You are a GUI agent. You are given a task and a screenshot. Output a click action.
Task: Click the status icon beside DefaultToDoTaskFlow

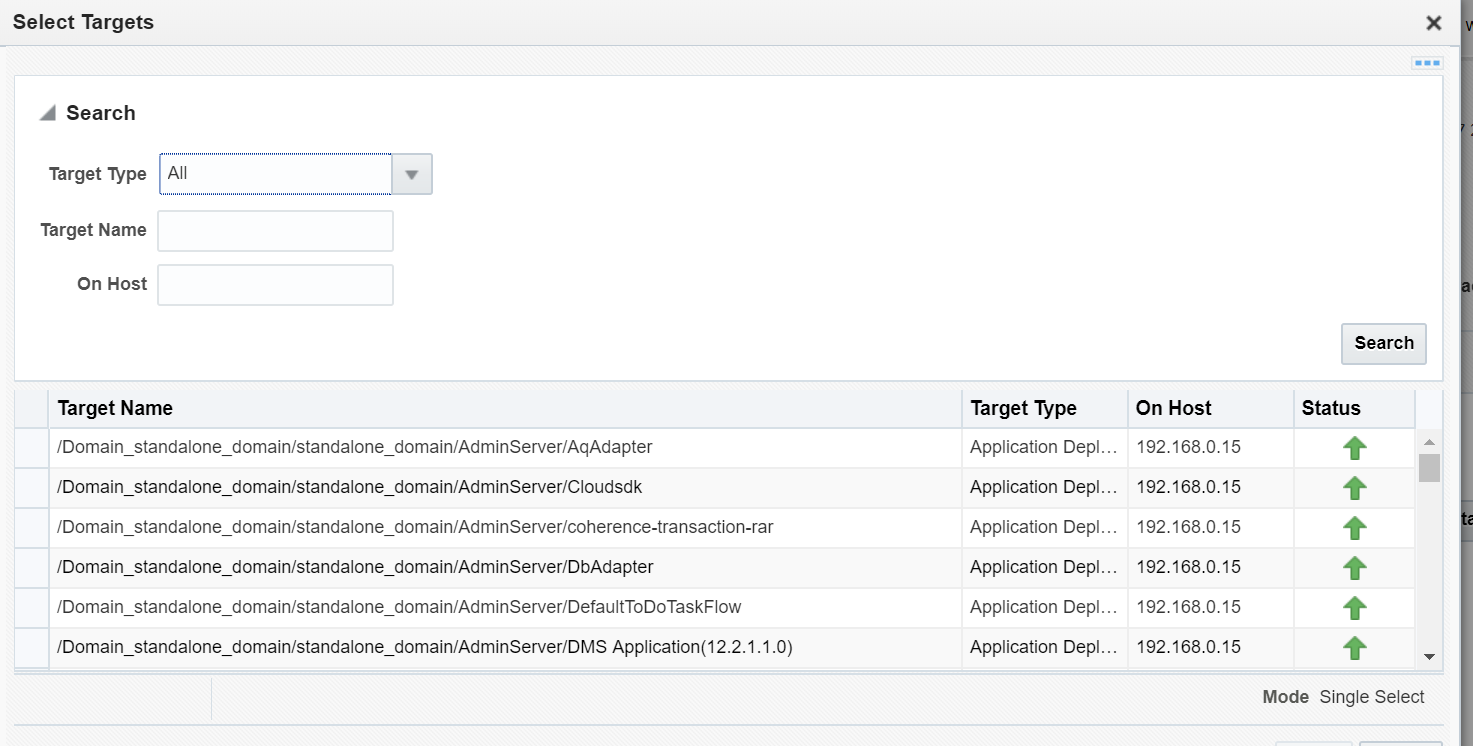click(1355, 607)
